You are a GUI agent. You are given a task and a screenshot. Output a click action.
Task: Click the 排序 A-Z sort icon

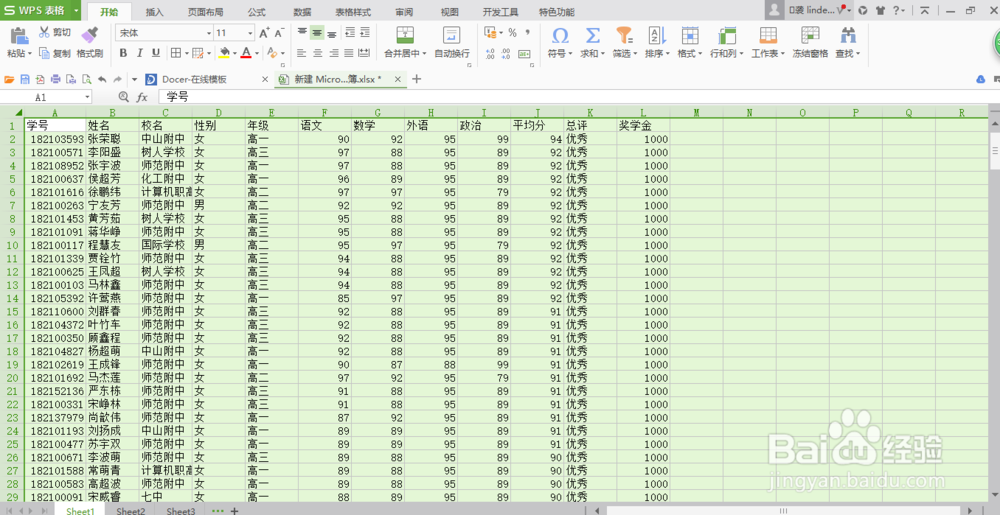[657, 35]
